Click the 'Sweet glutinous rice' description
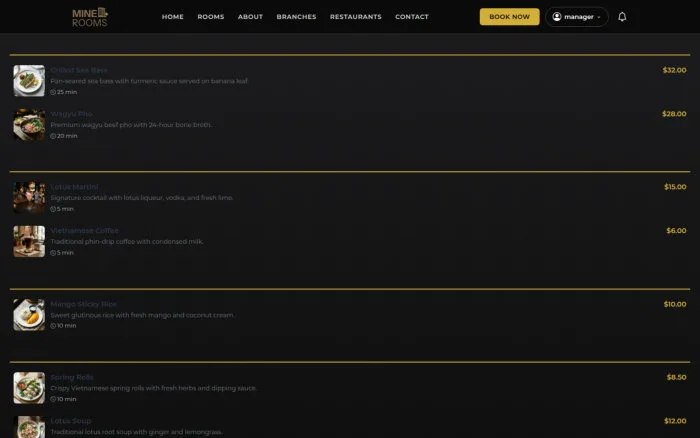The image size is (700, 438). tap(142, 315)
